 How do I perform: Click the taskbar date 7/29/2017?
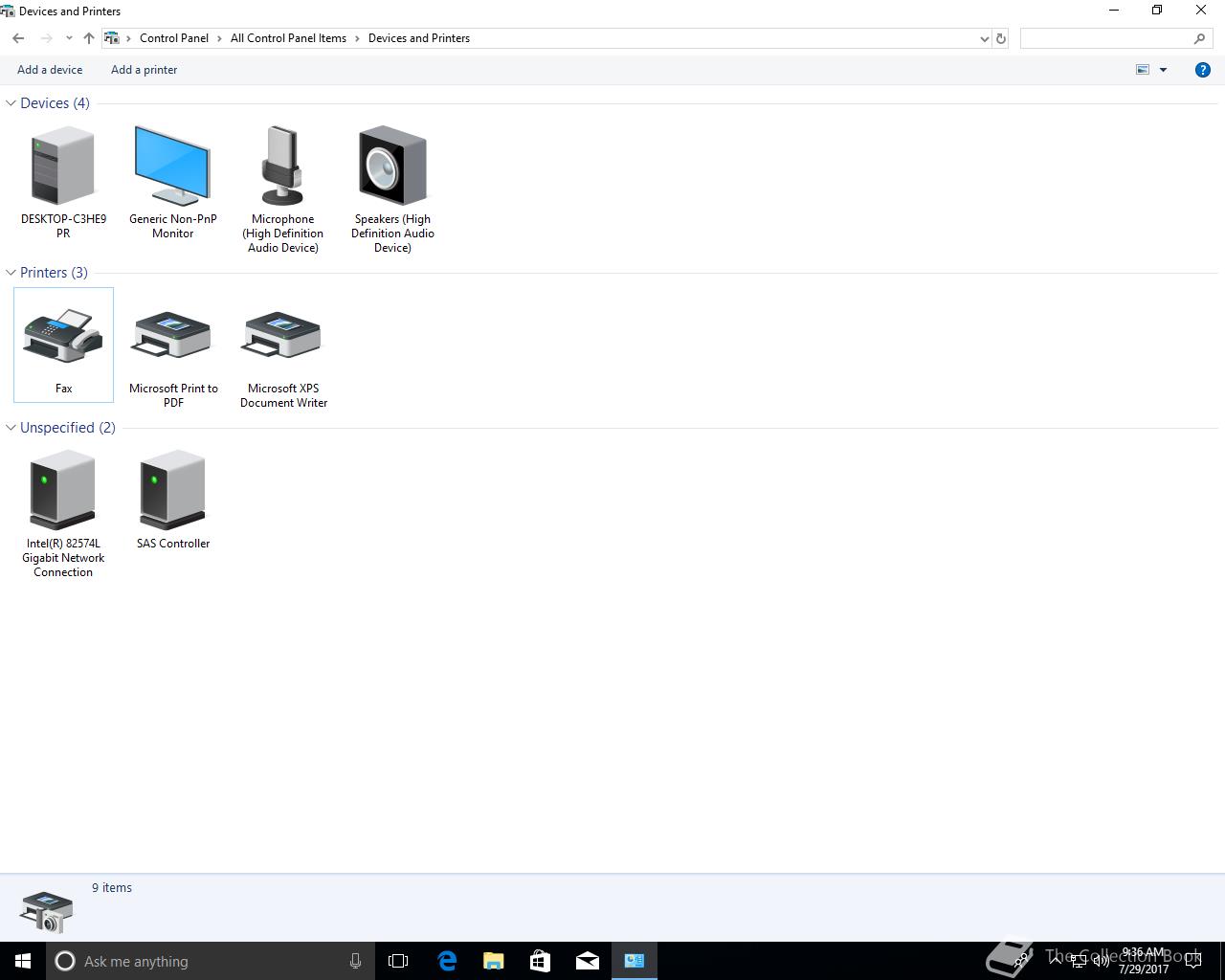pyautogui.click(x=1144, y=969)
